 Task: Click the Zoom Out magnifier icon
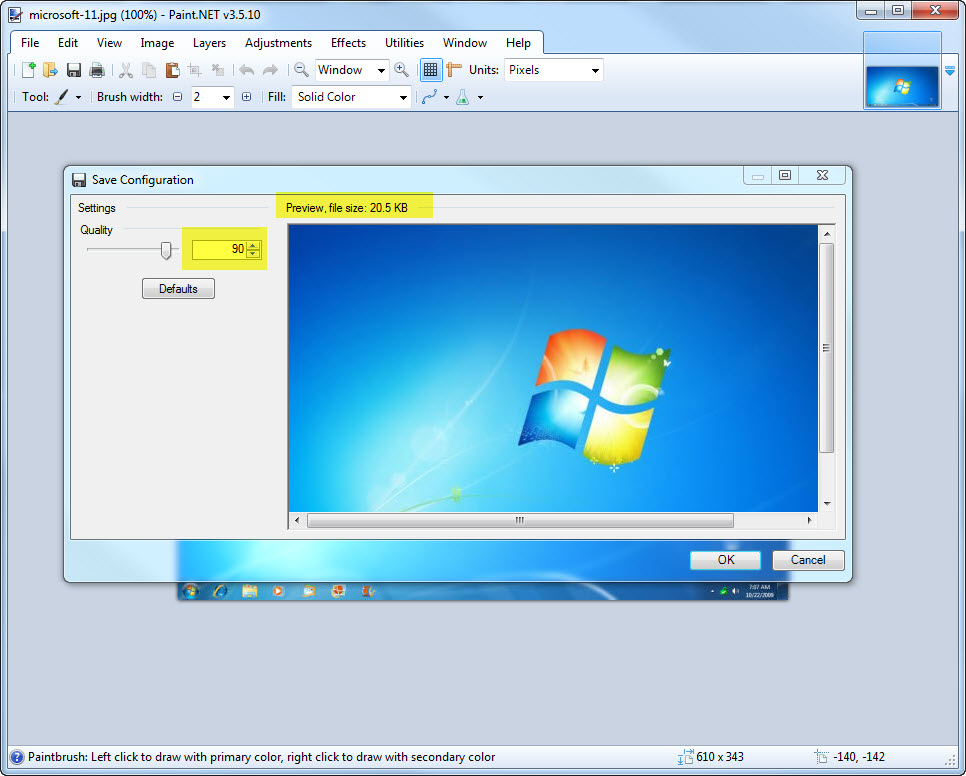click(301, 70)
